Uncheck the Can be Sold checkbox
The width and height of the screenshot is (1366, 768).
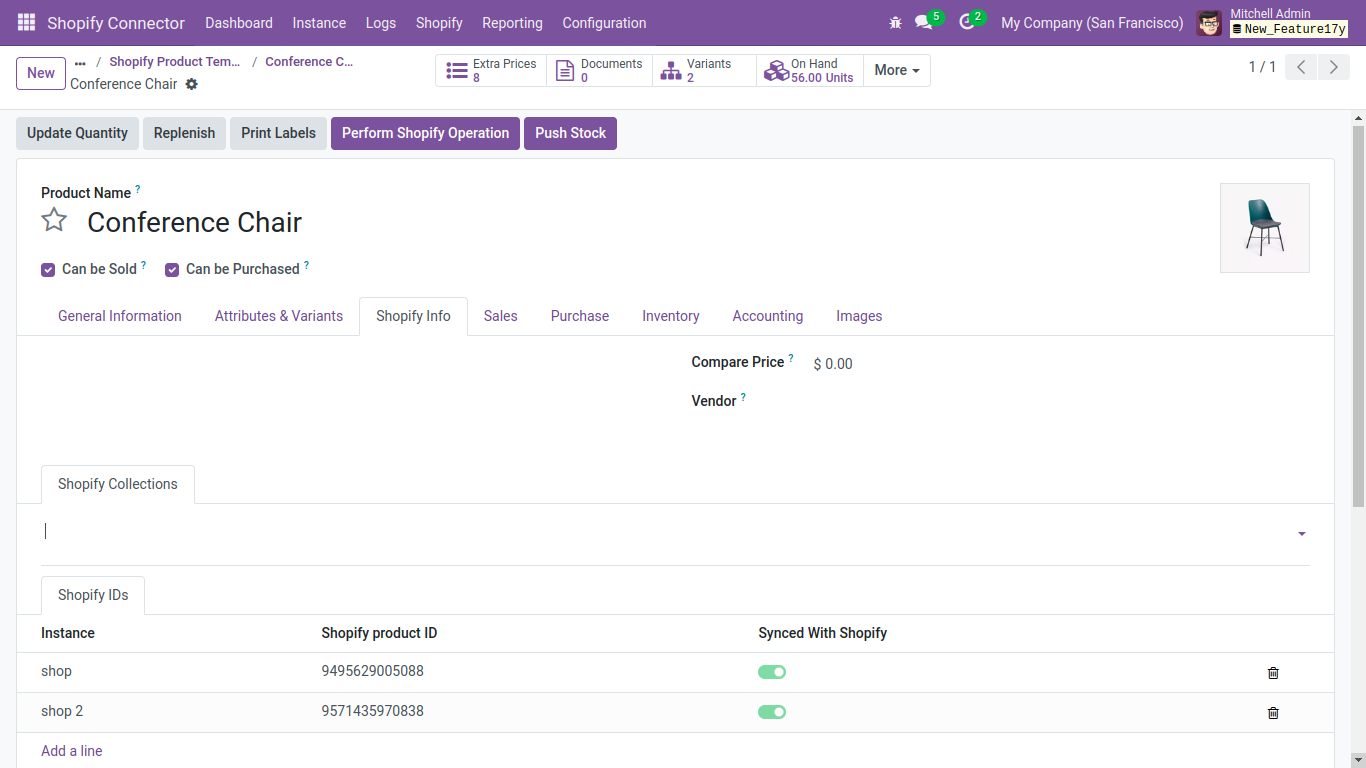pos(48,270)
